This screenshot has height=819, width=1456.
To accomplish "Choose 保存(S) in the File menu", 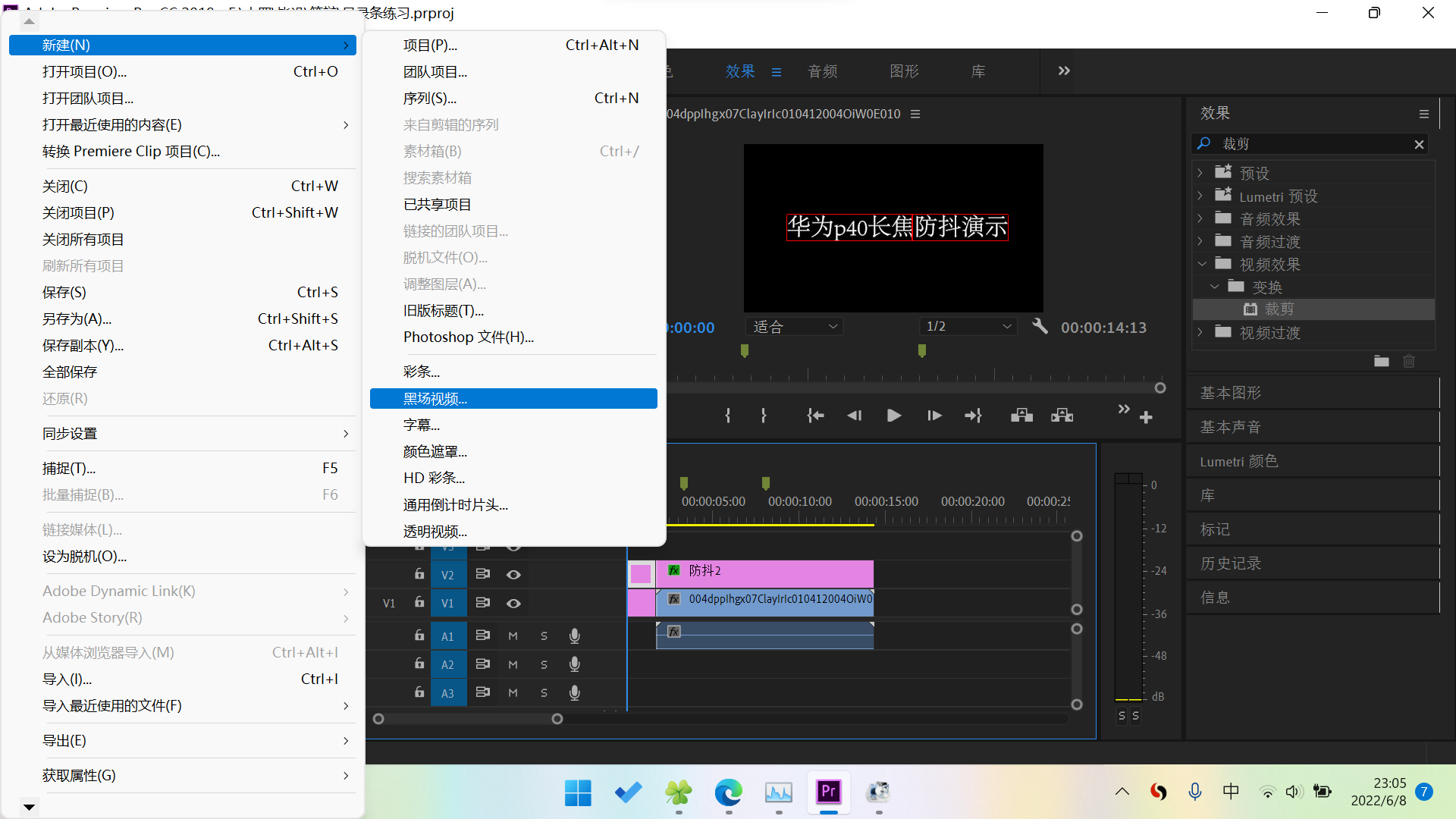I will click(x=64, y=293).
